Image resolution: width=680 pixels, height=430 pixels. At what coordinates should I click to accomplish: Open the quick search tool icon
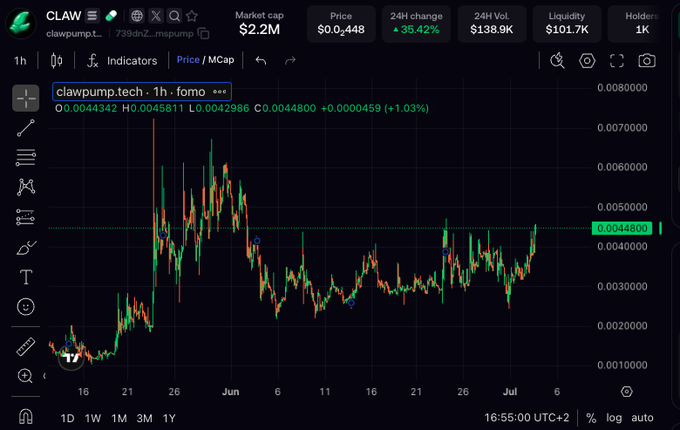pyautogui.click(x=557, y=61)
